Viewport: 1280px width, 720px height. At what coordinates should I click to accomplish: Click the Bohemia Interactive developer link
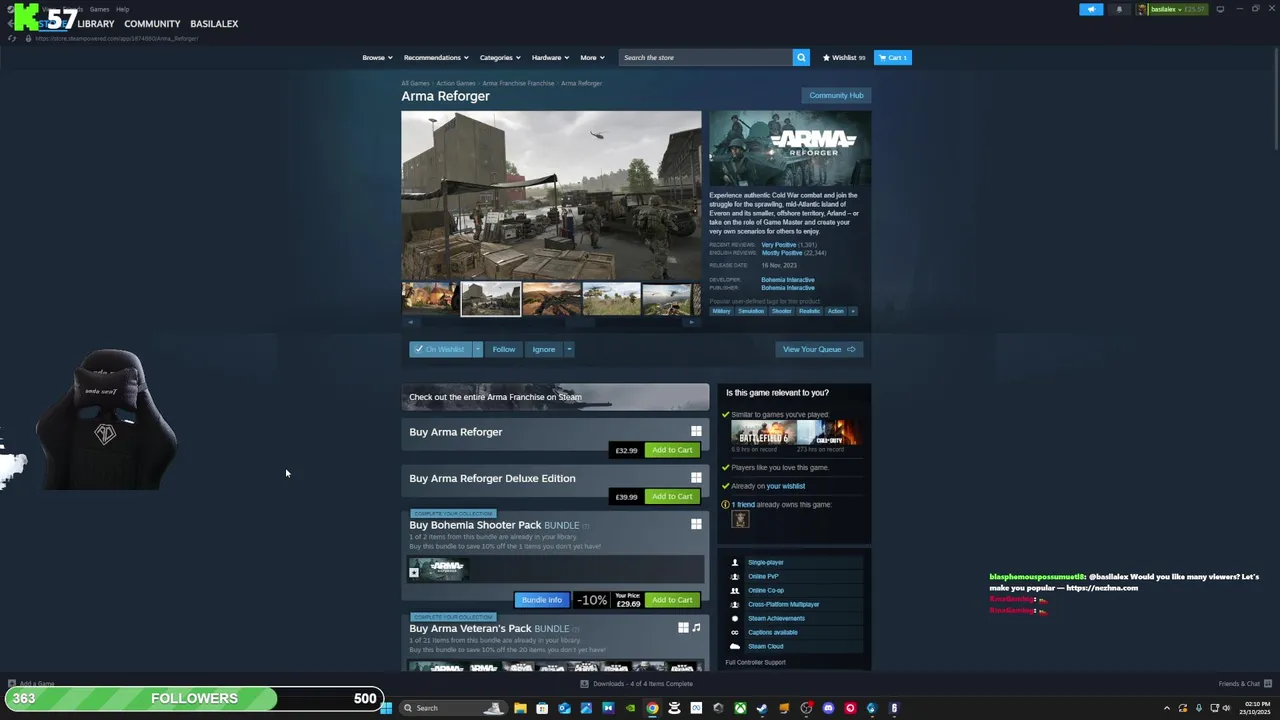pyautogui.click(x=788, y=280)
